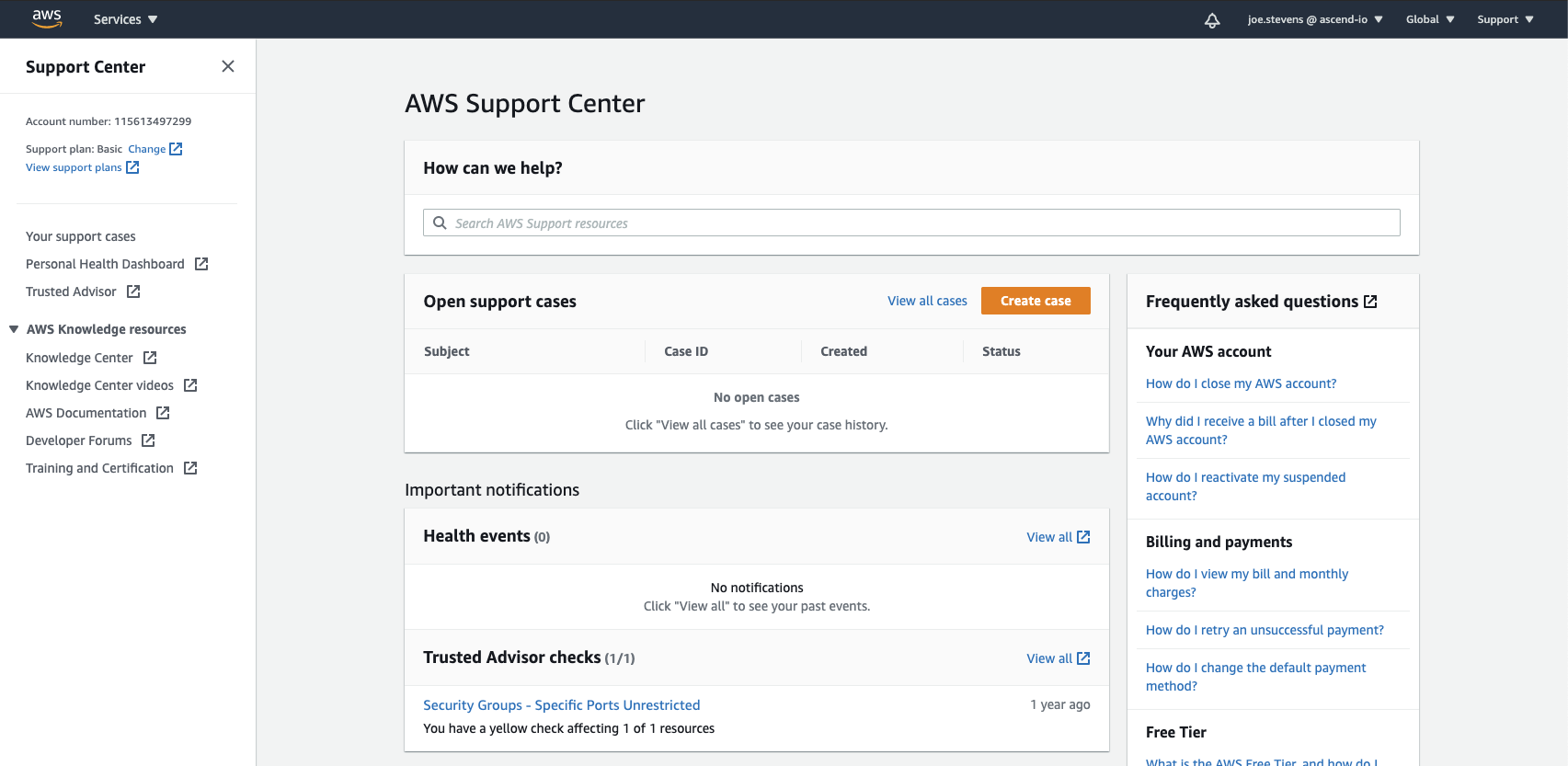
Task: Click the Subject column header
Action: click(x=446, y=351)
